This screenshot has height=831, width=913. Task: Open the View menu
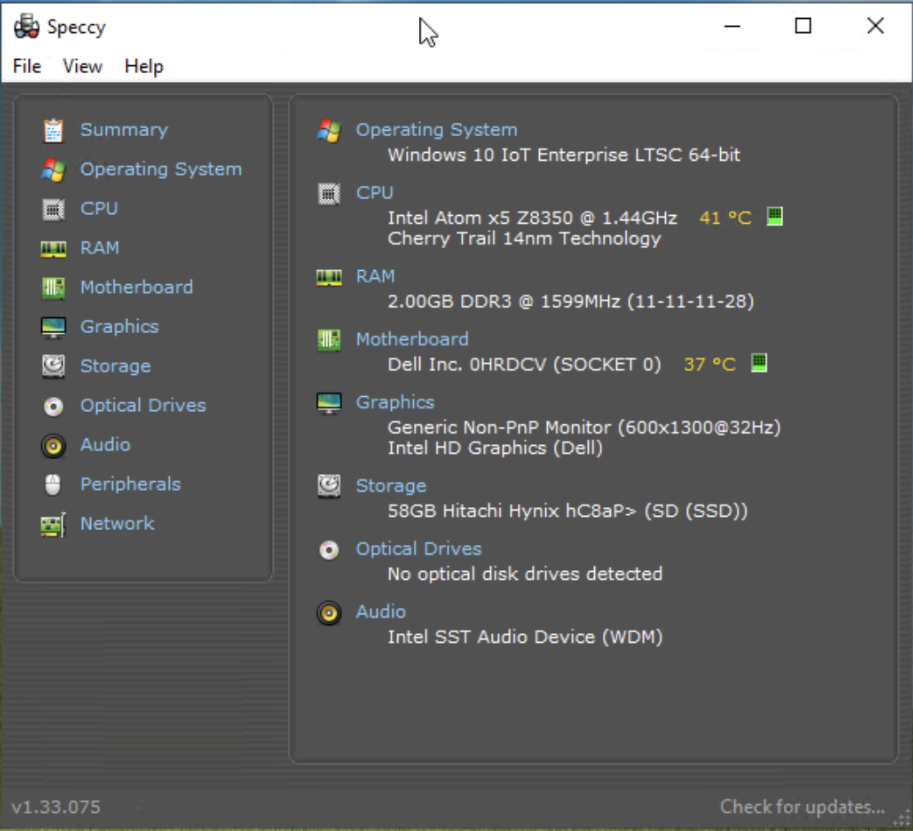pos(83,66)
